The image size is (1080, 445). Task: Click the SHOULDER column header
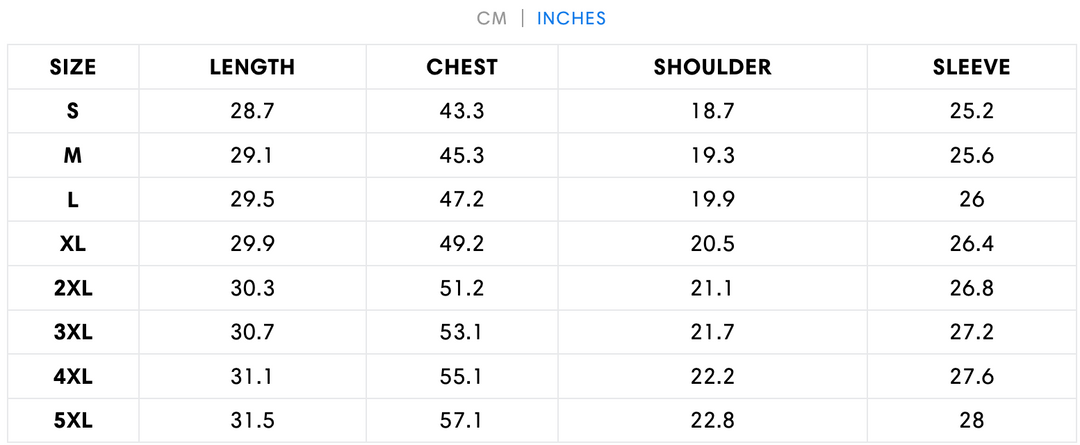click(712, 67)
